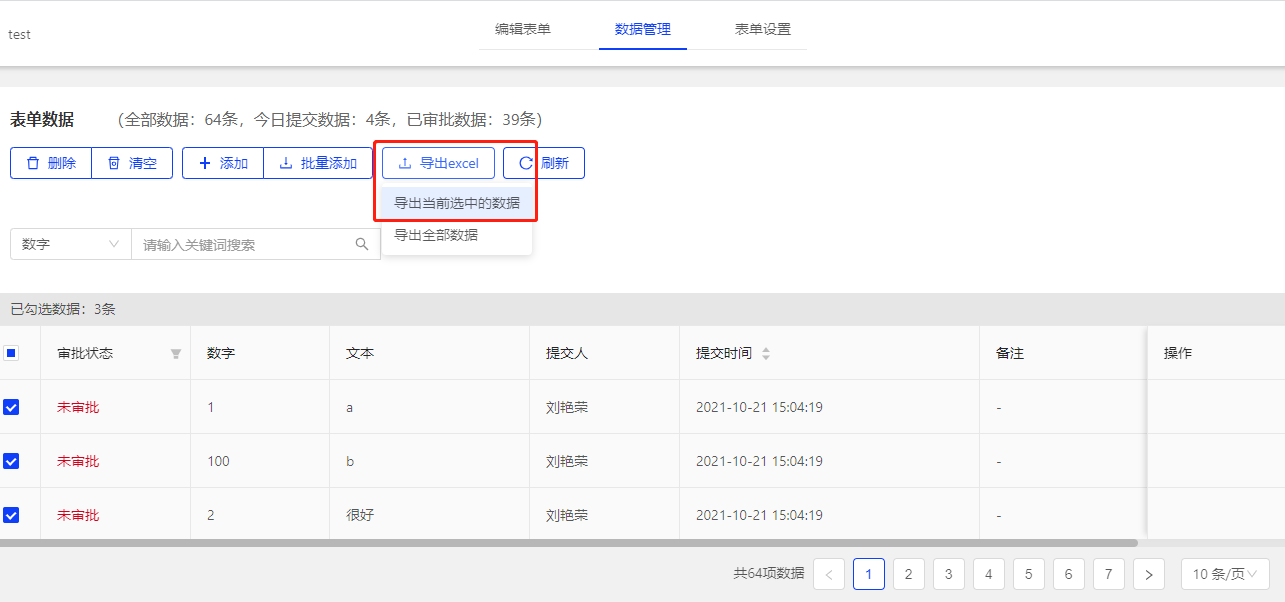Screen dimensions: 1285x602
Task: Click the 删除 trash button
Action: 51,163
